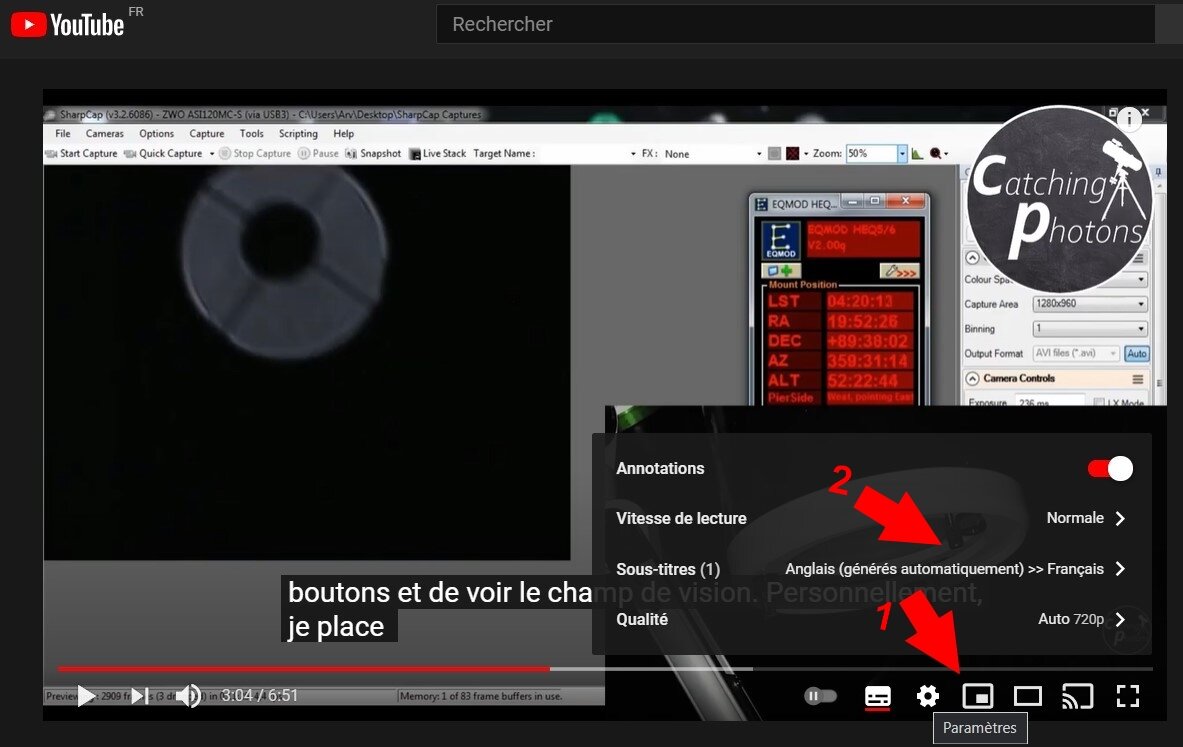This screenshot has height=747, width=1183.
Task: Mute the video using the speaker icon
Action: [189, 696]
